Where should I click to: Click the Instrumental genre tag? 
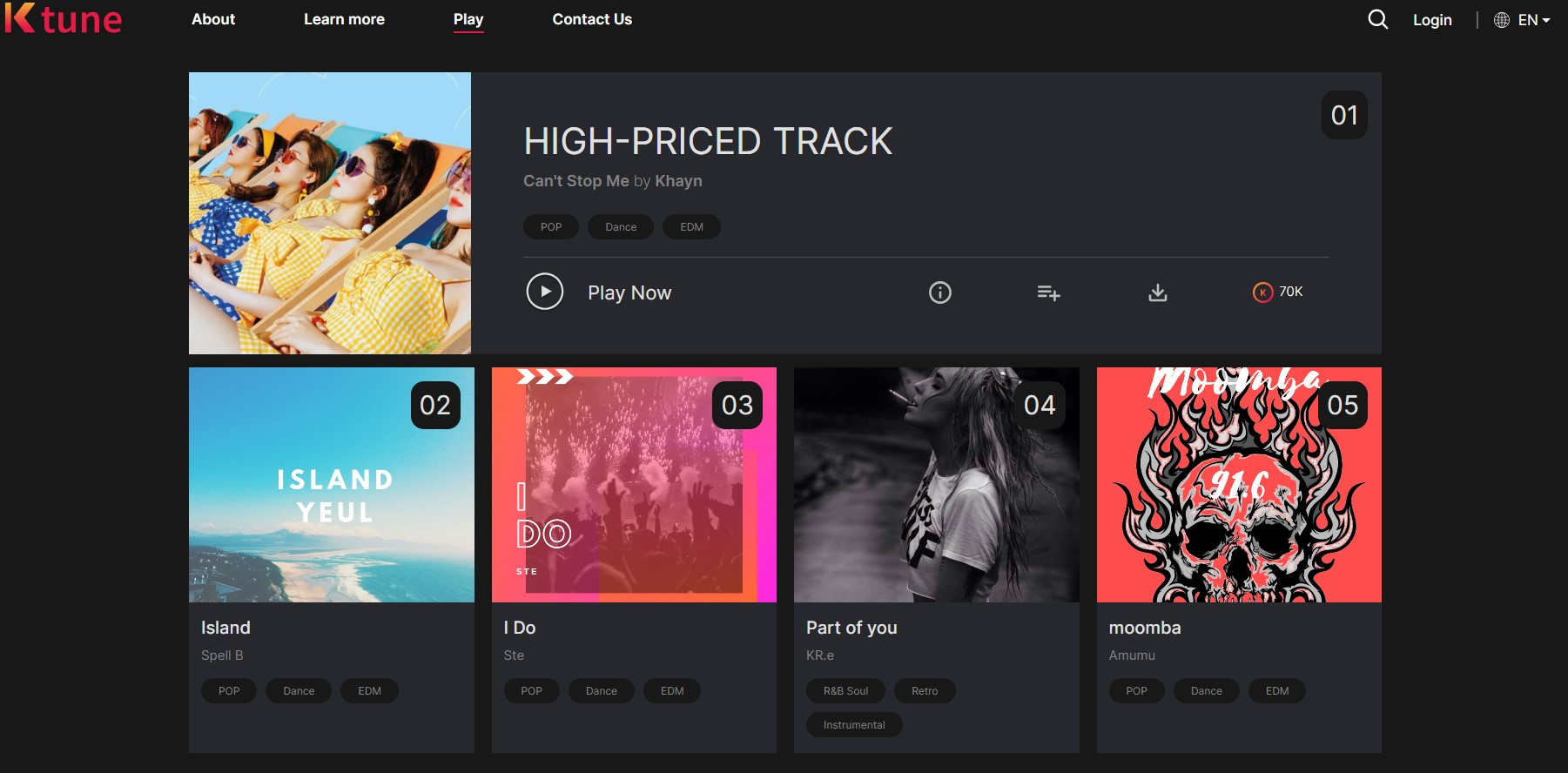(x=854, y=725)
